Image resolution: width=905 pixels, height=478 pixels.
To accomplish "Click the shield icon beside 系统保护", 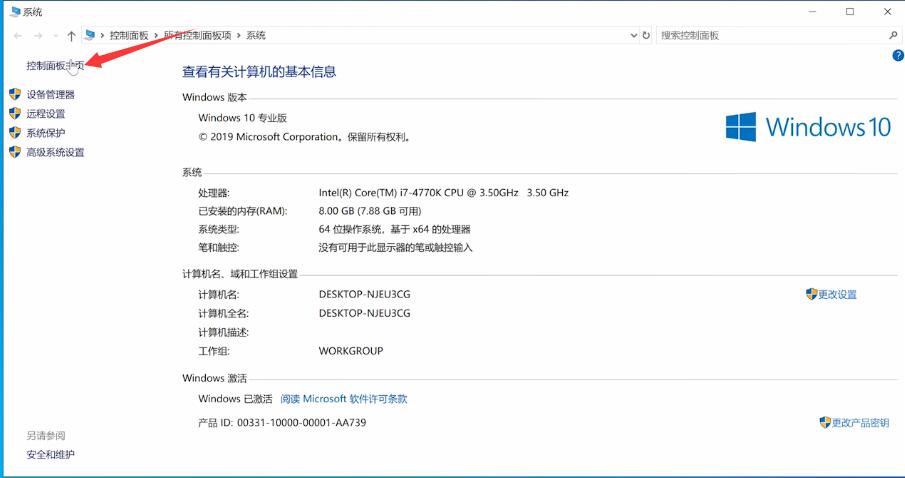I will [x=15, y=133].
